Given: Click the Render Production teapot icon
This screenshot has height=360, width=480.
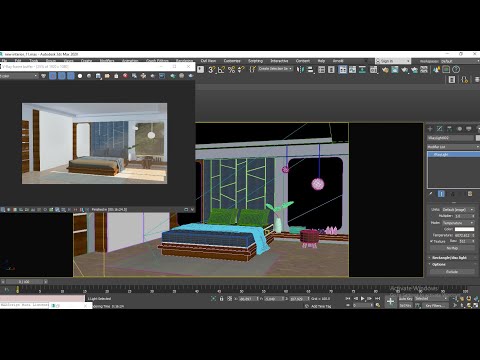Looking at the screenshot, I should click(404, 69).
